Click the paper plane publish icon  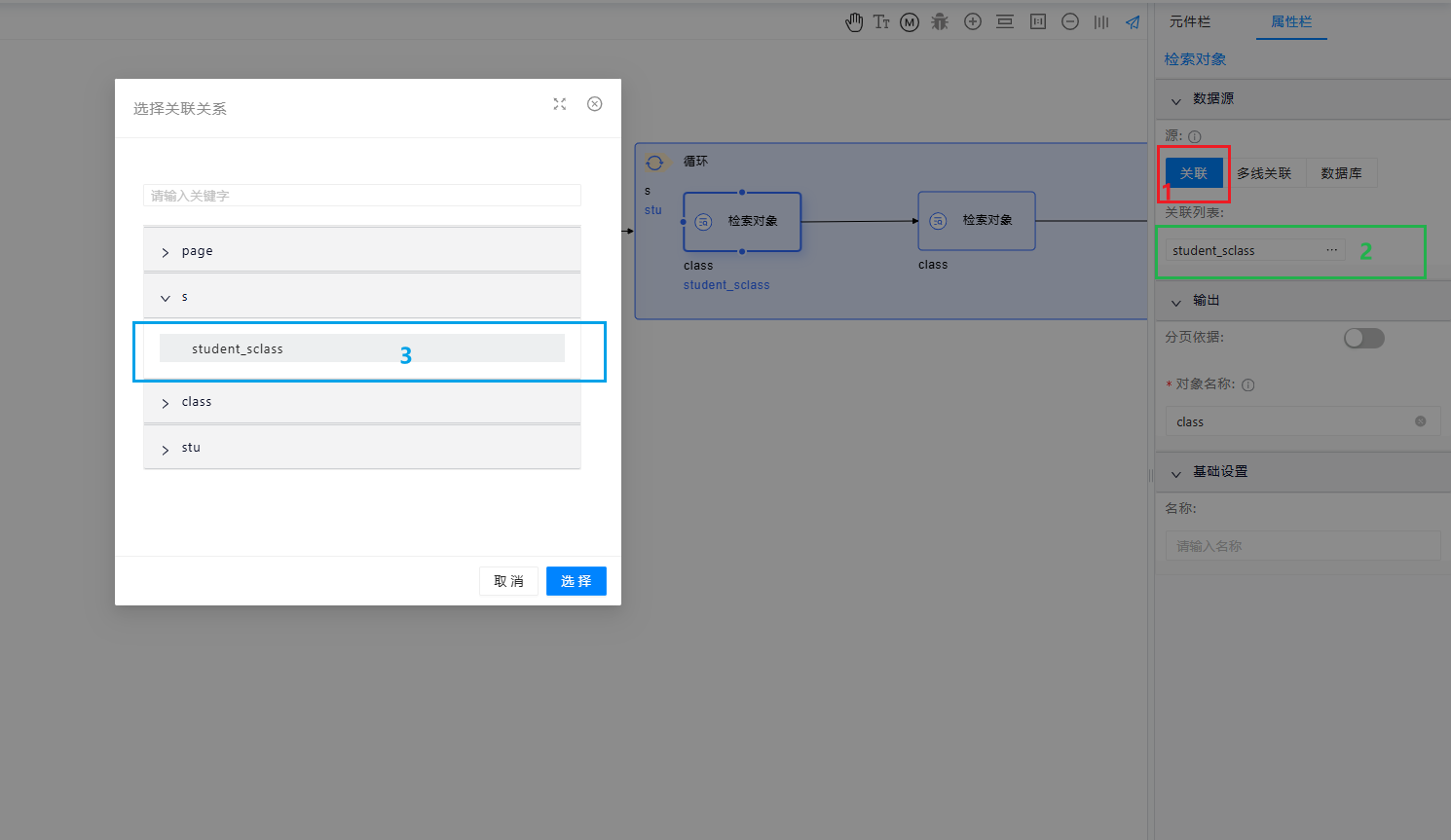coord(1133,21)
